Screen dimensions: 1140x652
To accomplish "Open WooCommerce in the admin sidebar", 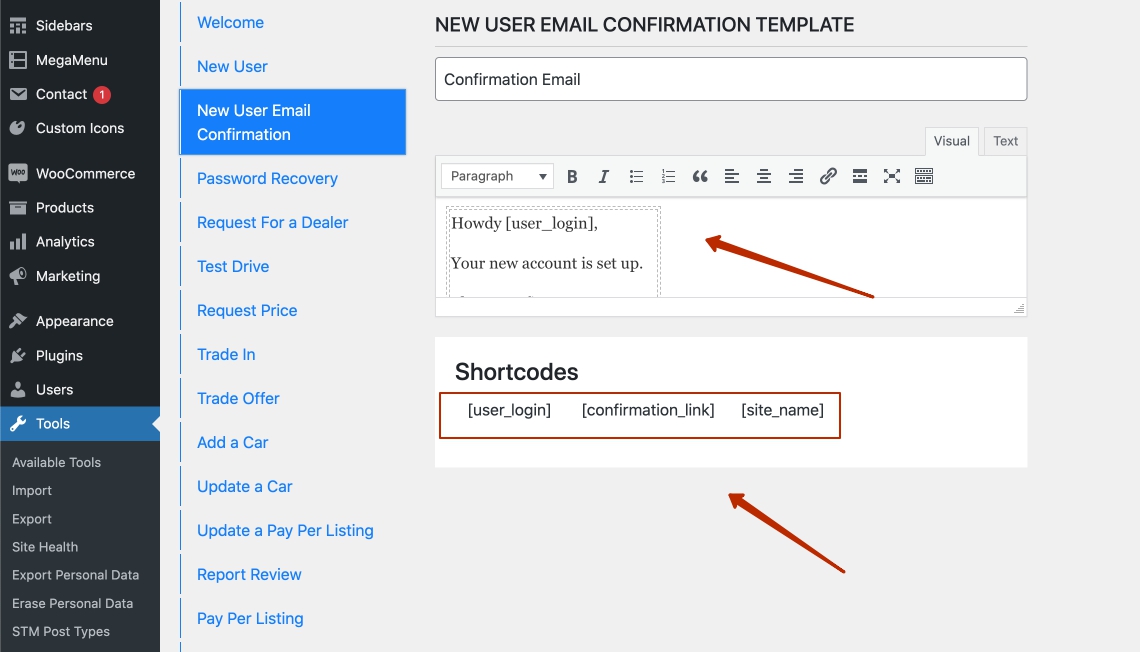I will click(x=85, y=174).
